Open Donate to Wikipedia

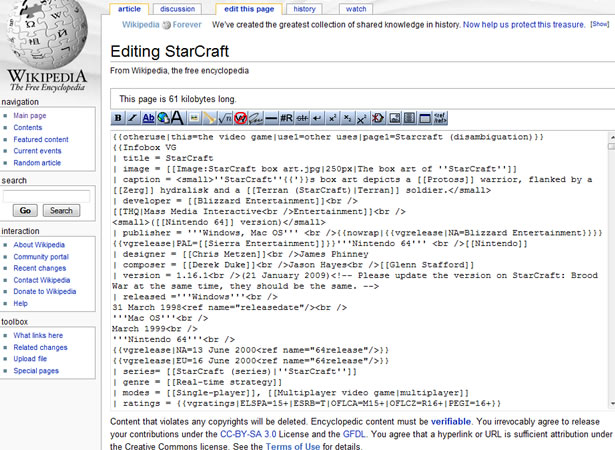click(45, 291)
